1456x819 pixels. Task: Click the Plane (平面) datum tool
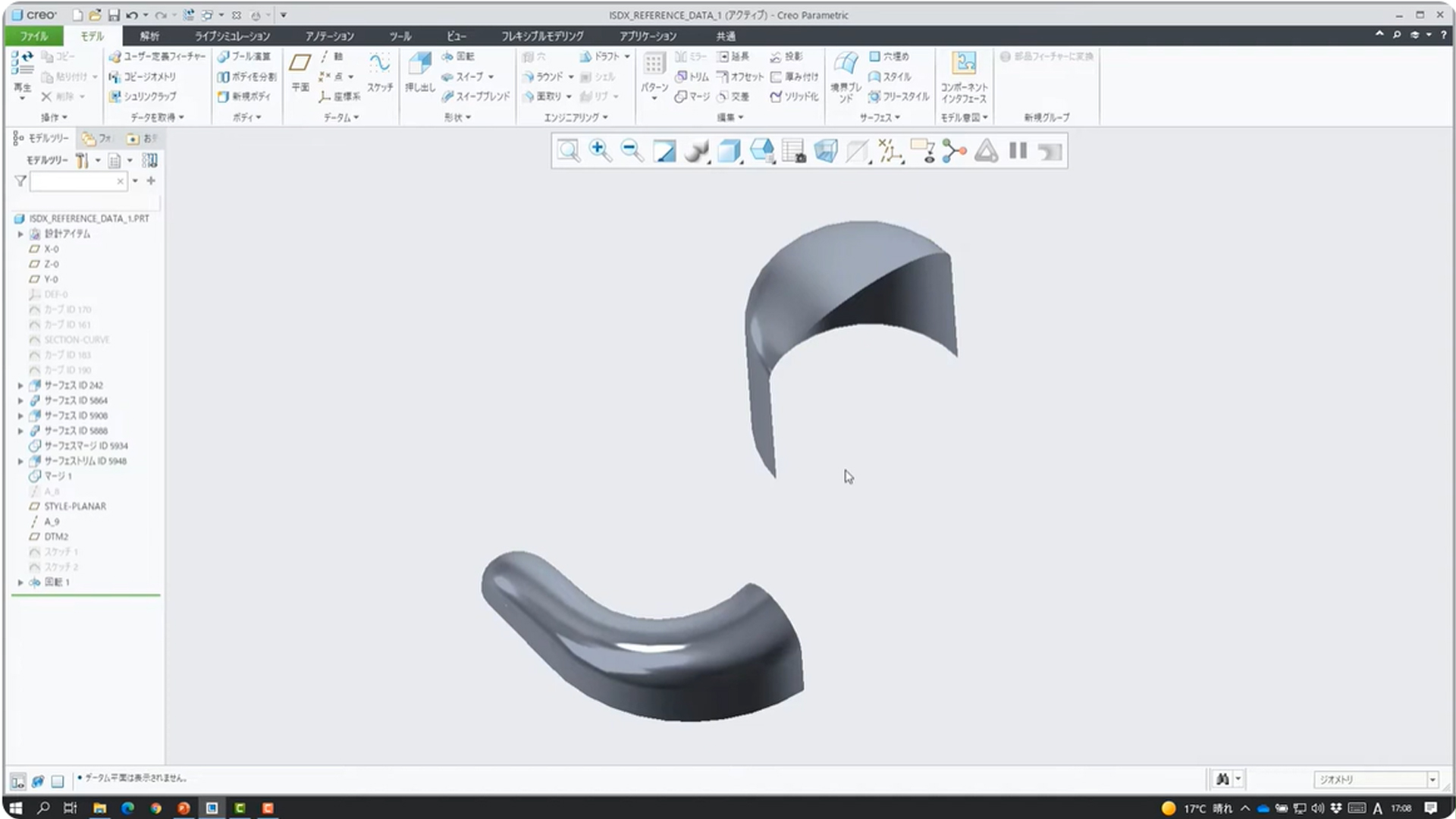(x=300, y=72)
